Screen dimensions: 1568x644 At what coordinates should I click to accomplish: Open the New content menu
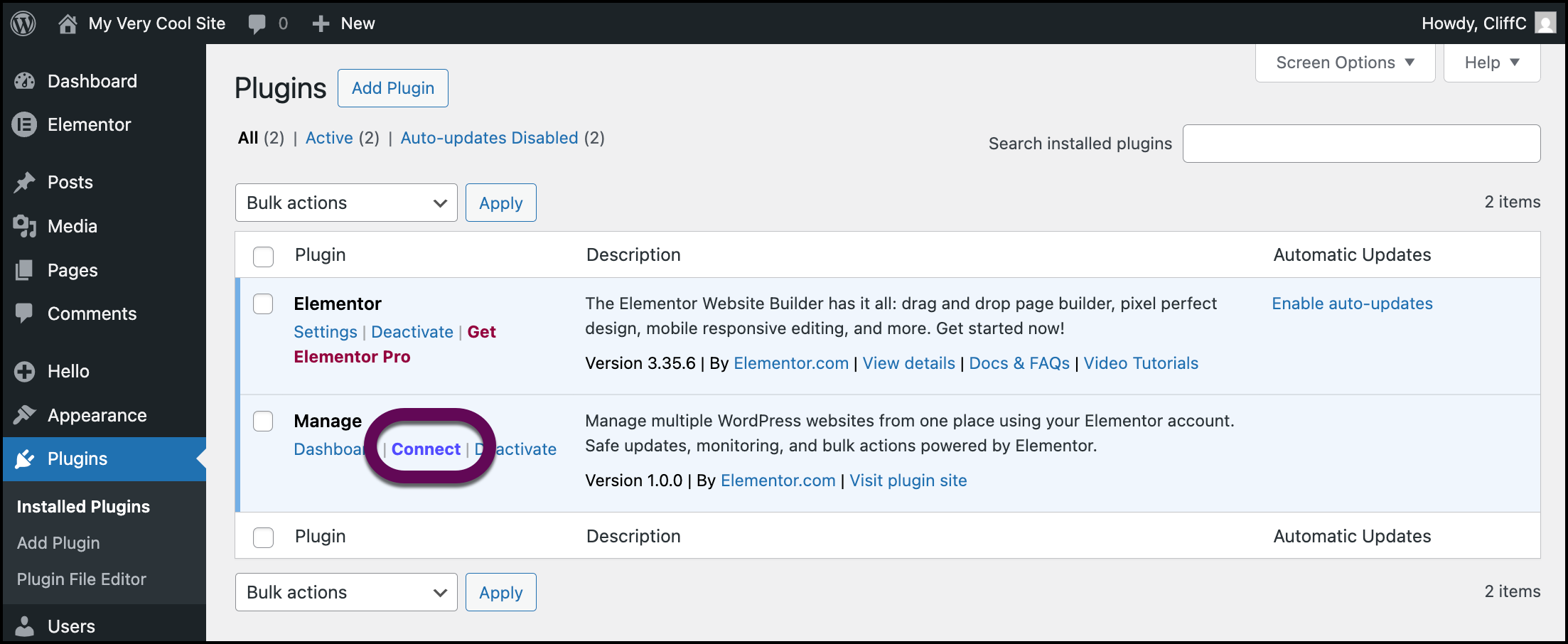pos(344,23)
